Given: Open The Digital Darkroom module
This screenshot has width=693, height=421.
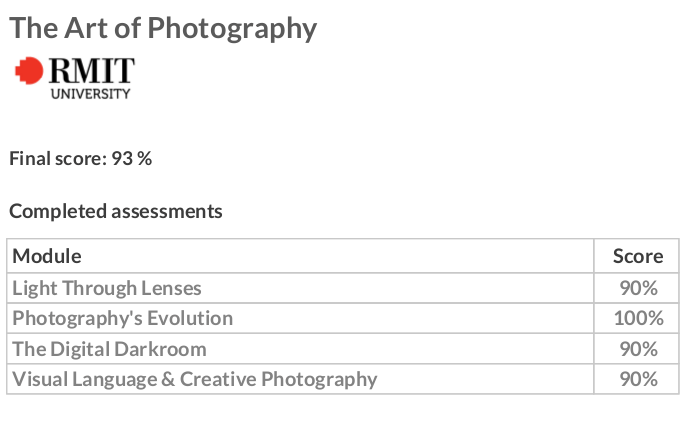Looking at the screenshot, I should coord(109,349).
